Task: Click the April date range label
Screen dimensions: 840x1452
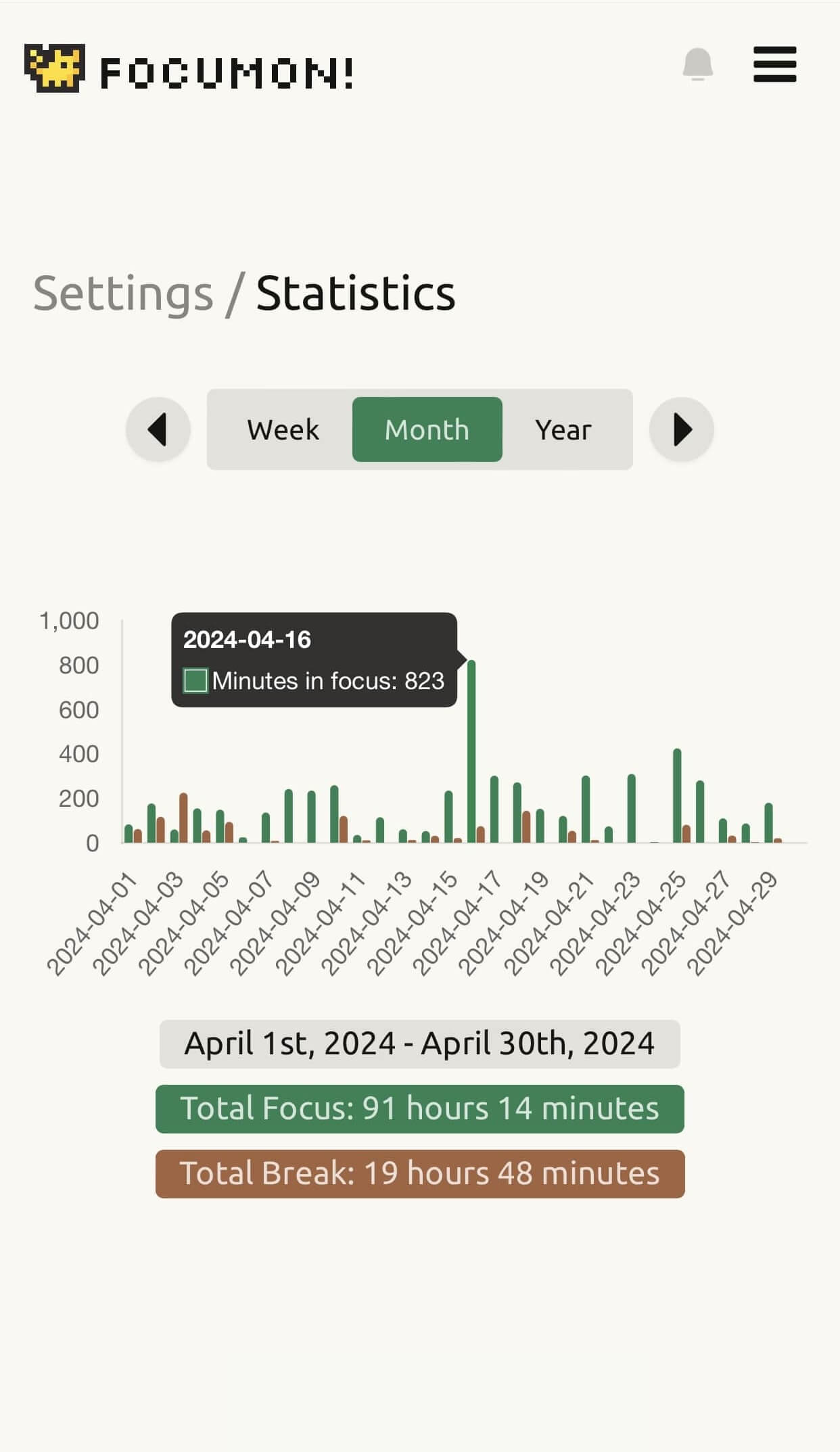Action: pyautogui.click(x=419, y=1044)
